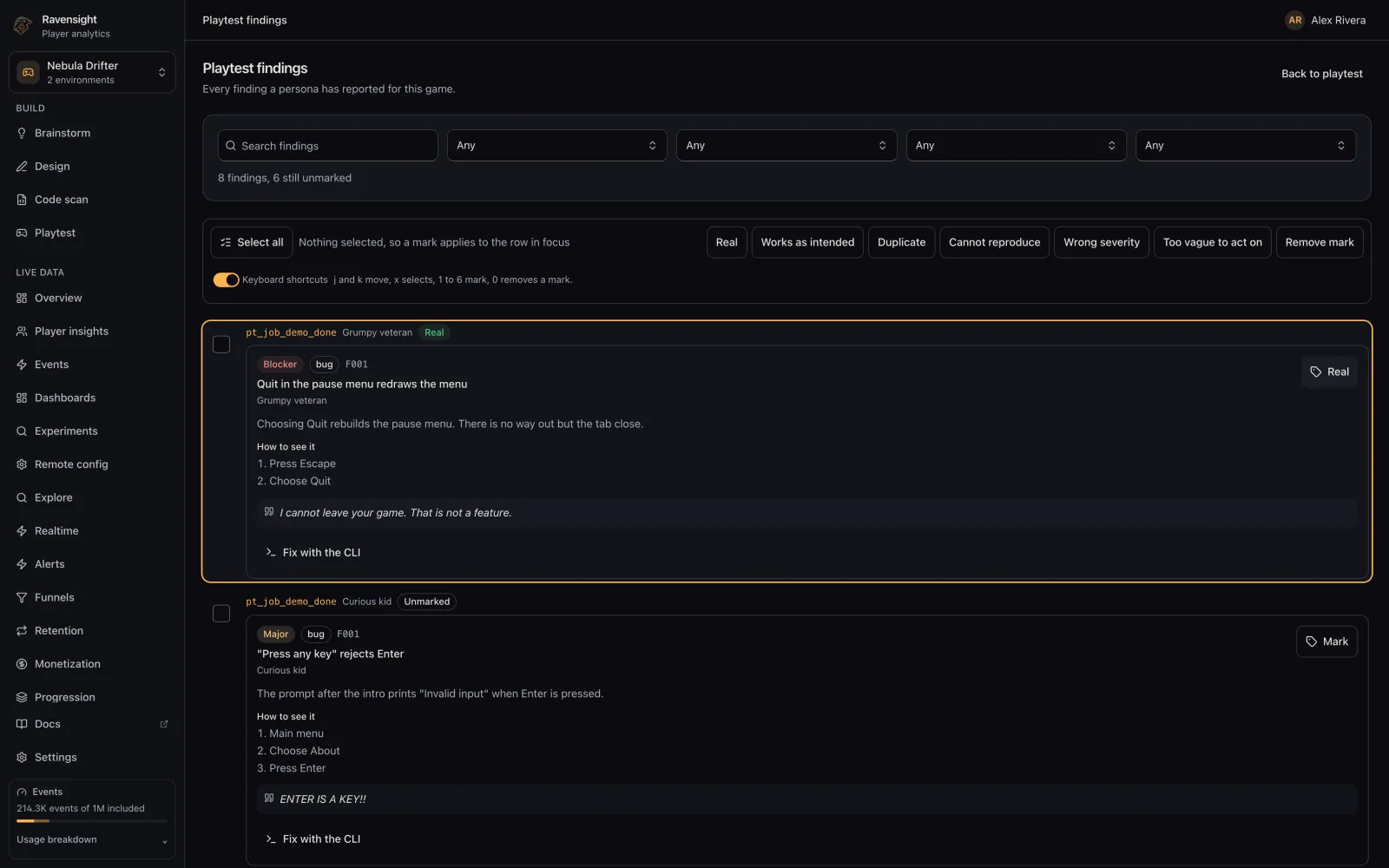Click the Search findings input field
The height and width of the screenshot is (868, 1389).
pyautogui.click(x=327, y=145)
